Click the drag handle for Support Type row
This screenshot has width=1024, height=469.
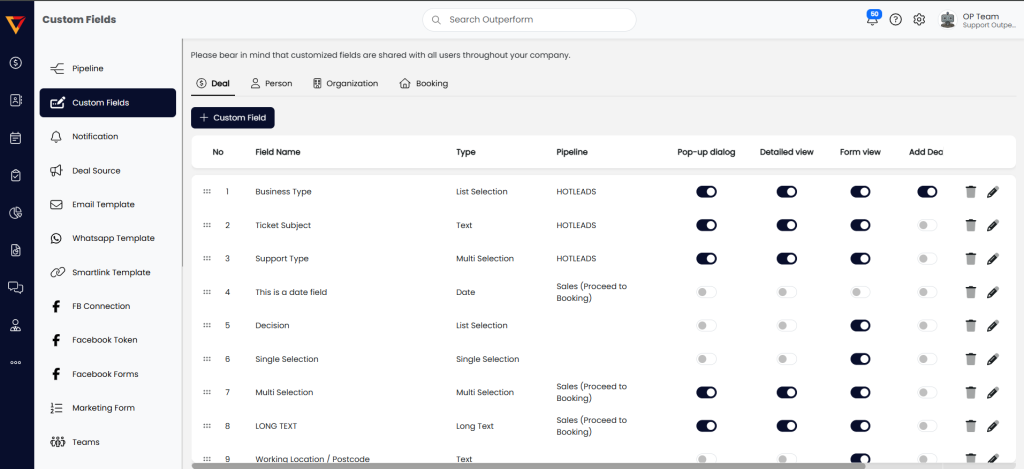pyautogui.click(x=207, y=258)
